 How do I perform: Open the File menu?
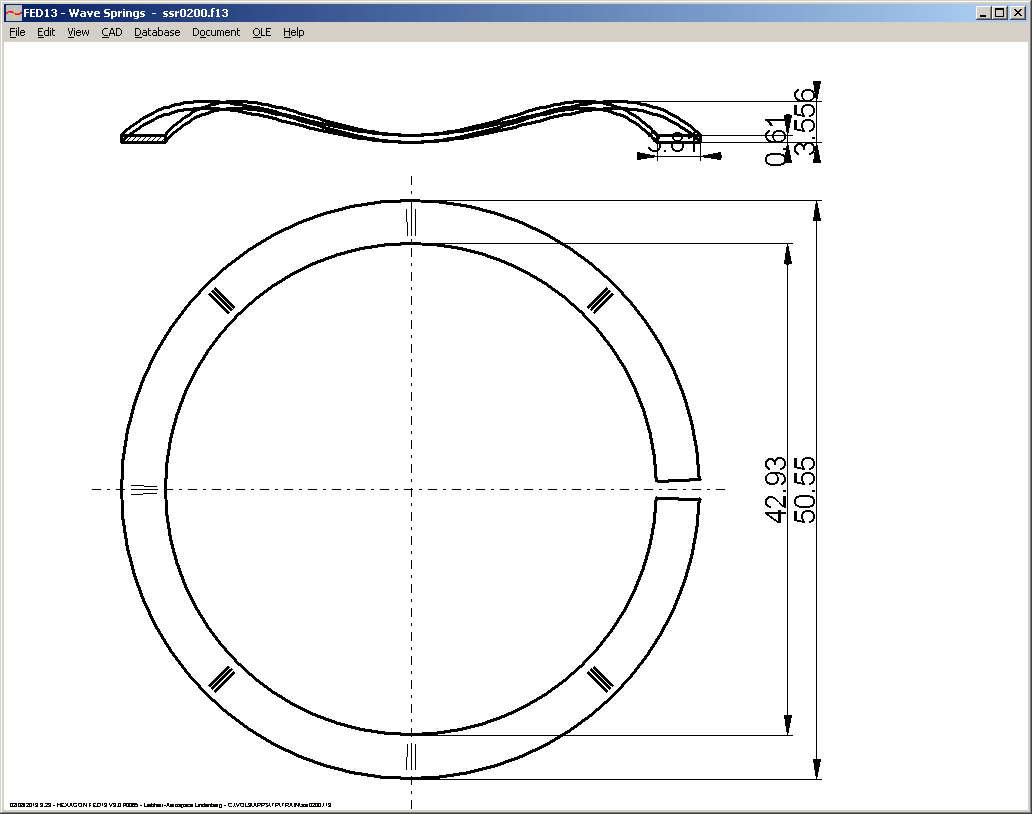coord(17,32)
